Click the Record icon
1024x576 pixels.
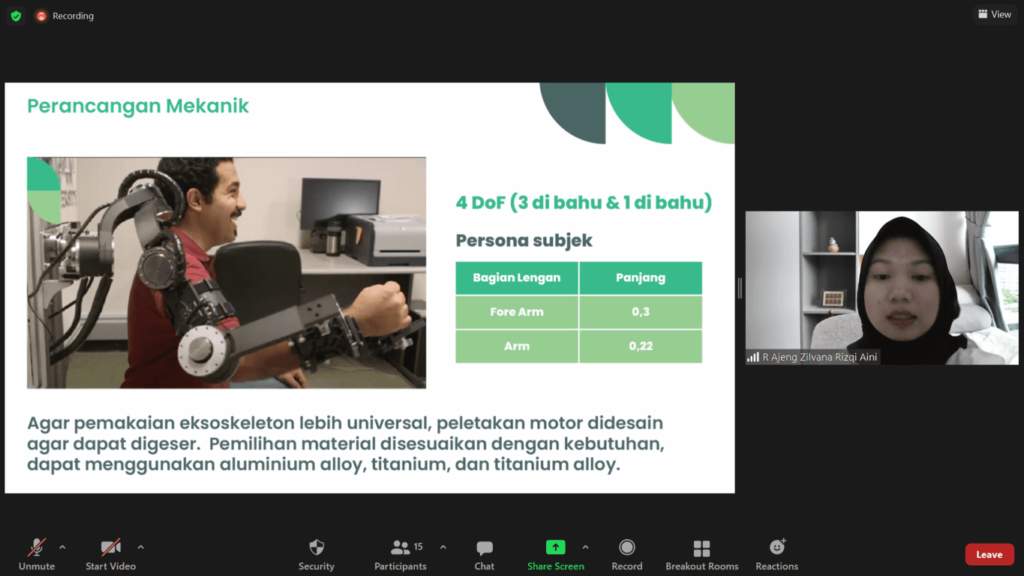pos(627,548)
